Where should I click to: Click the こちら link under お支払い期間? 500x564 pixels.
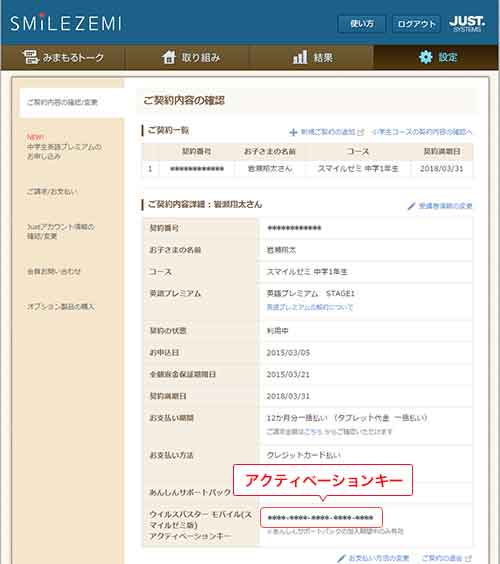pos(313,432)
